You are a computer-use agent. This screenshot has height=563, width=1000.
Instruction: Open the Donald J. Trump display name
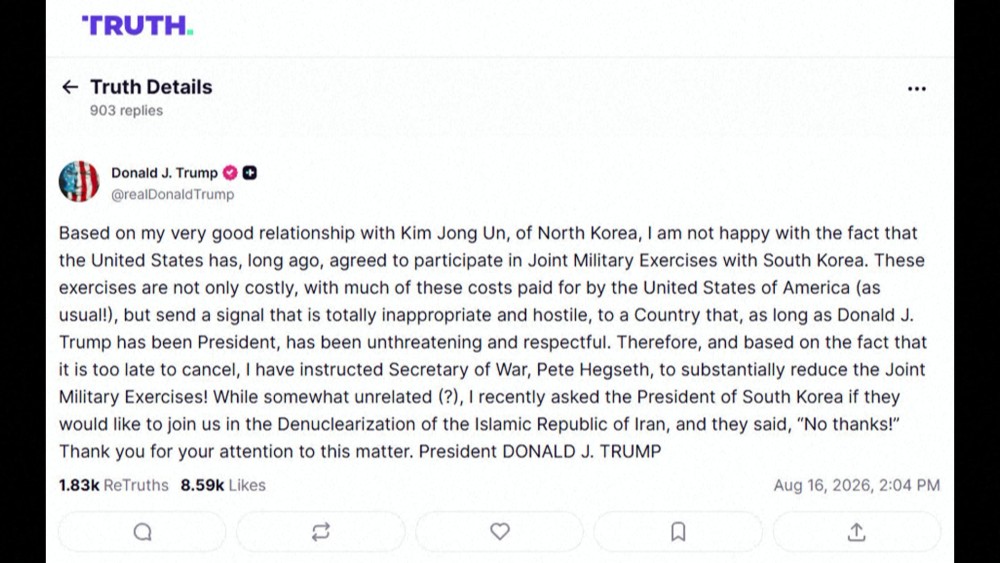click(165, 173)
